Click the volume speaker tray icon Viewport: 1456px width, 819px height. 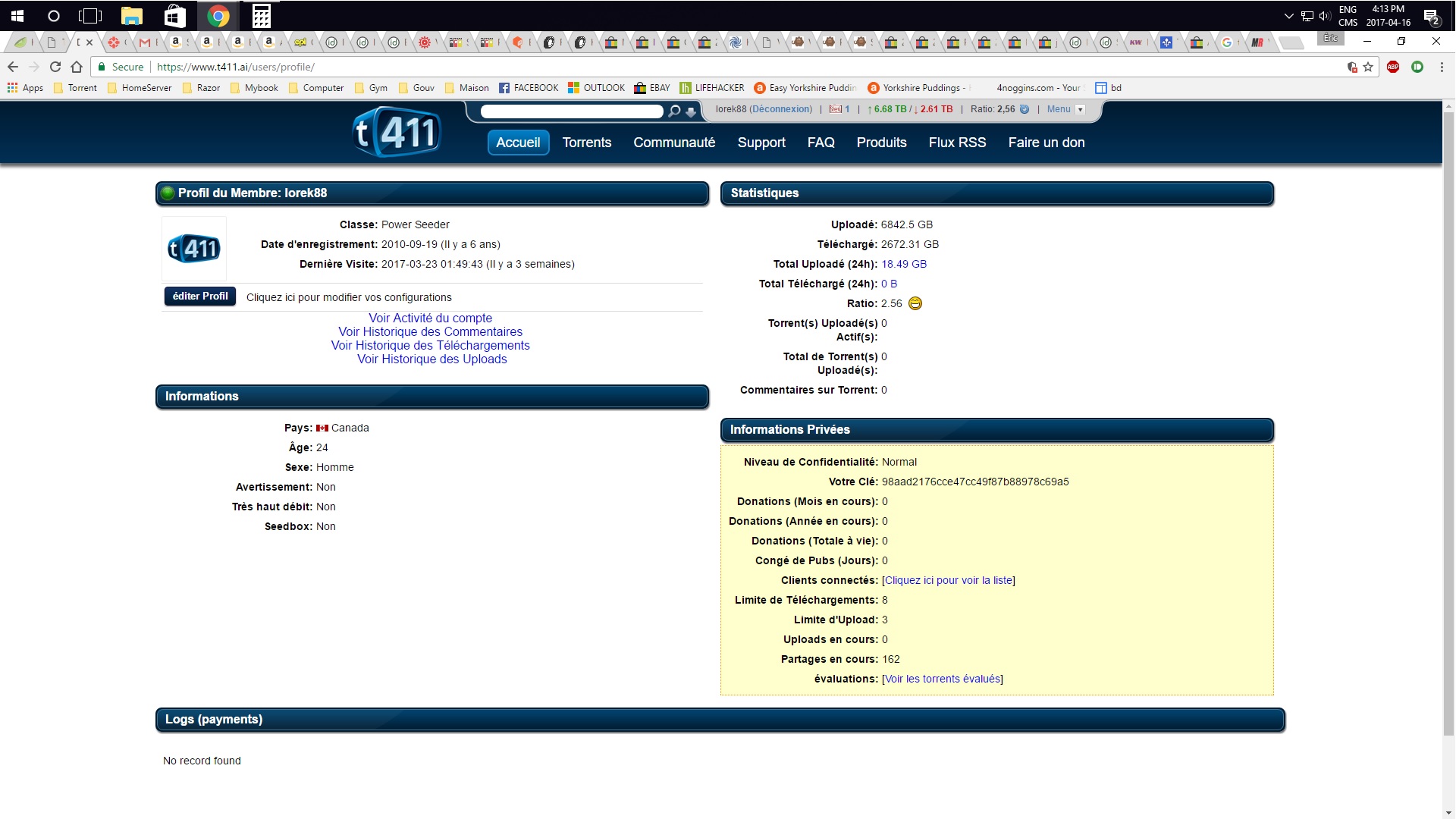click(1325, 16)
